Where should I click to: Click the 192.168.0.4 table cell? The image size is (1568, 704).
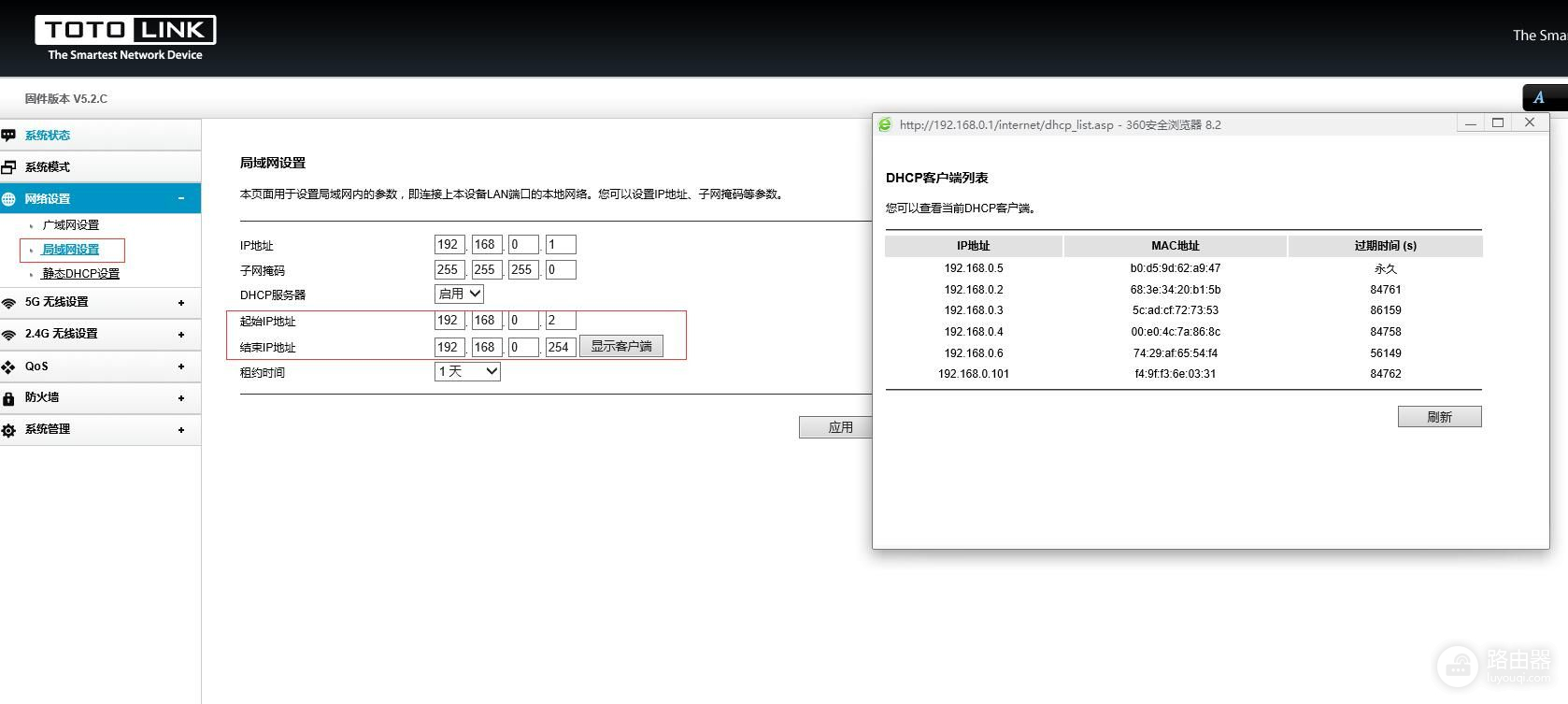974,332
